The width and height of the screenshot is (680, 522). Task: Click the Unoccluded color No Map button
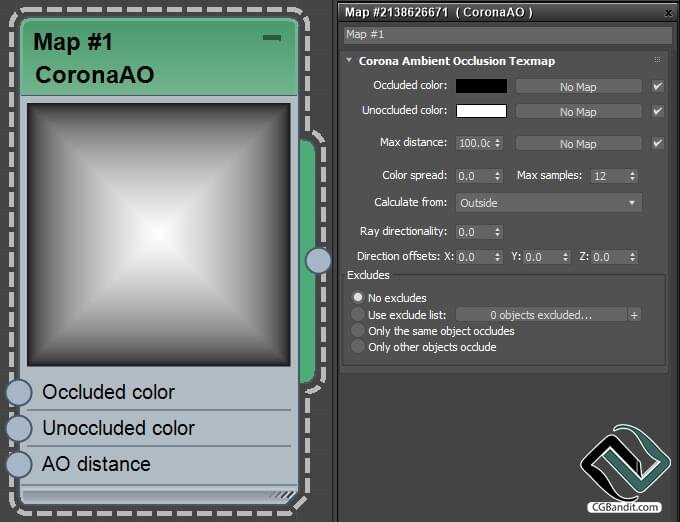pos(579,112)
